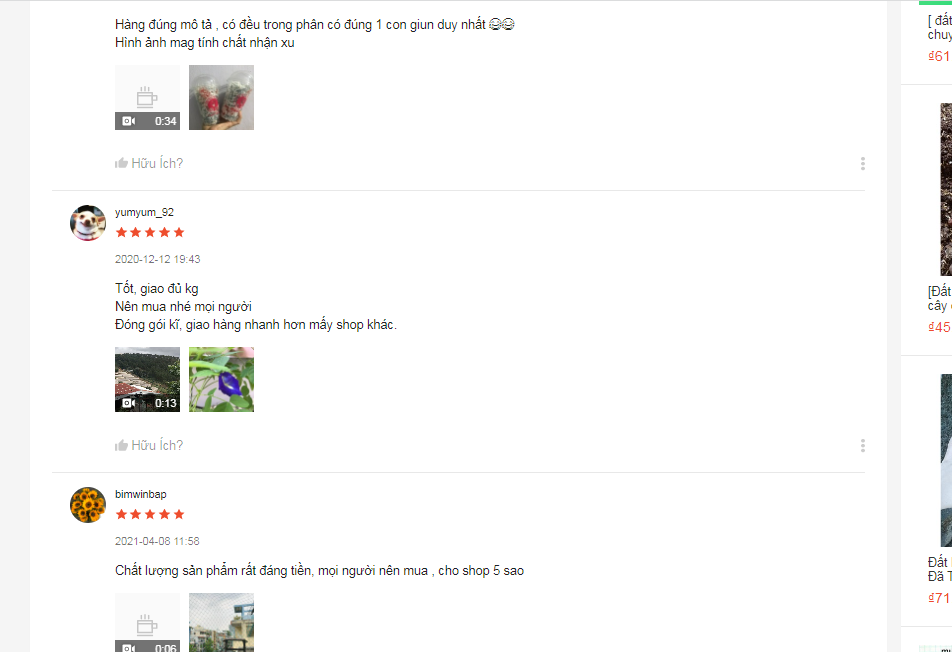Open the bimwinbap username link
Viewport: 952px width, 652px height.
141,494
